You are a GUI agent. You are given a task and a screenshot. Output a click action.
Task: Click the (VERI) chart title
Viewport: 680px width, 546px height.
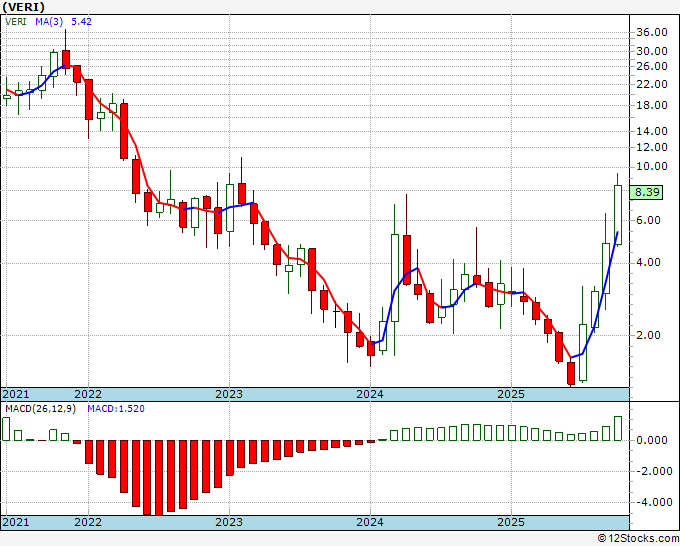pos(23,7)
